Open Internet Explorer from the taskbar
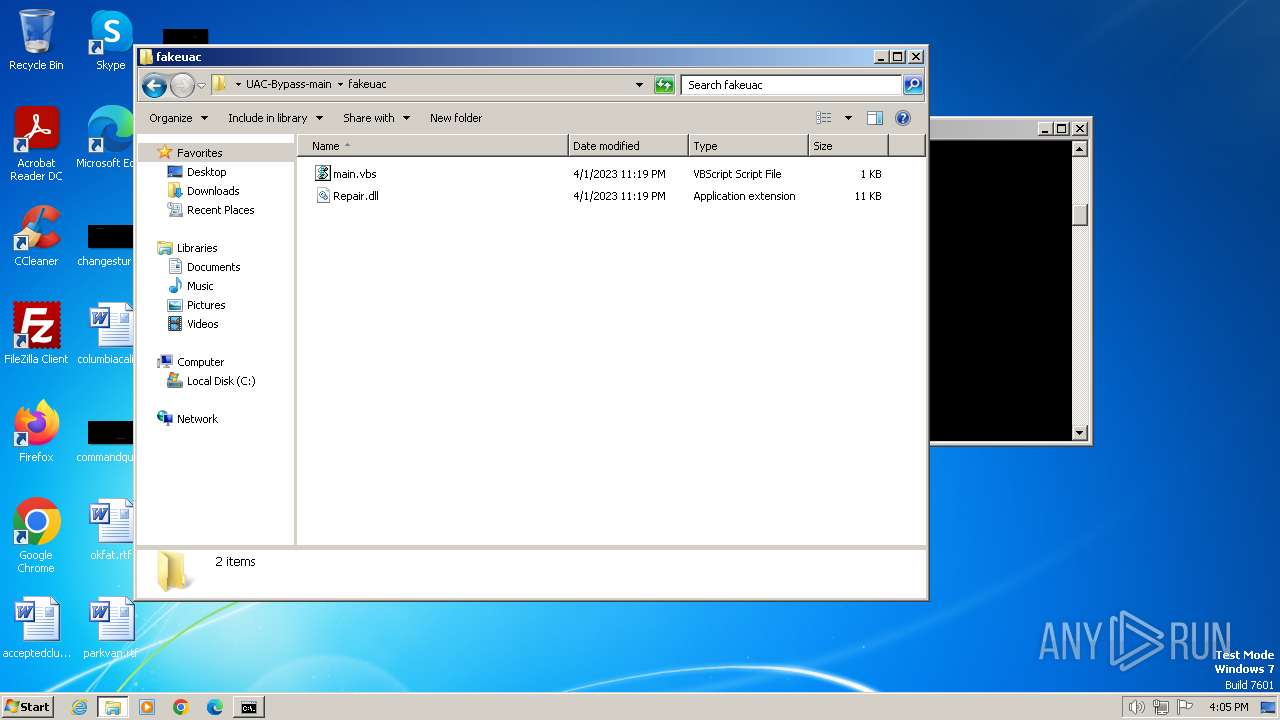This screenshot has width=1280, height=720. (79, 707)
